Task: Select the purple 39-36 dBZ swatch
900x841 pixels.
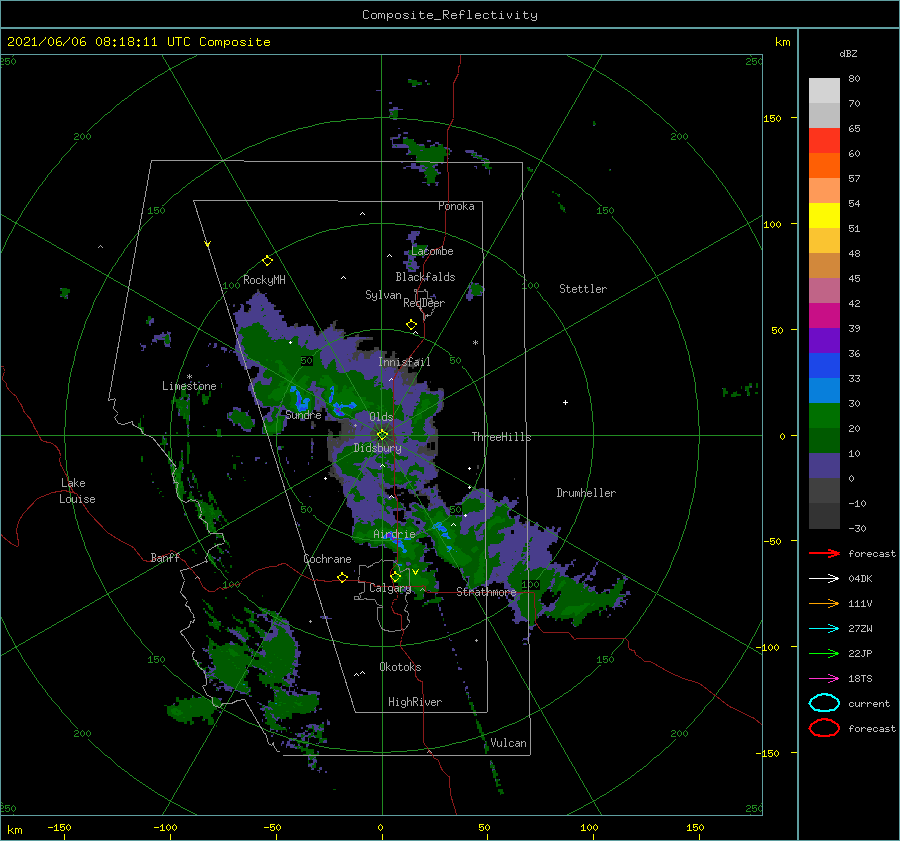Action: 824,341
